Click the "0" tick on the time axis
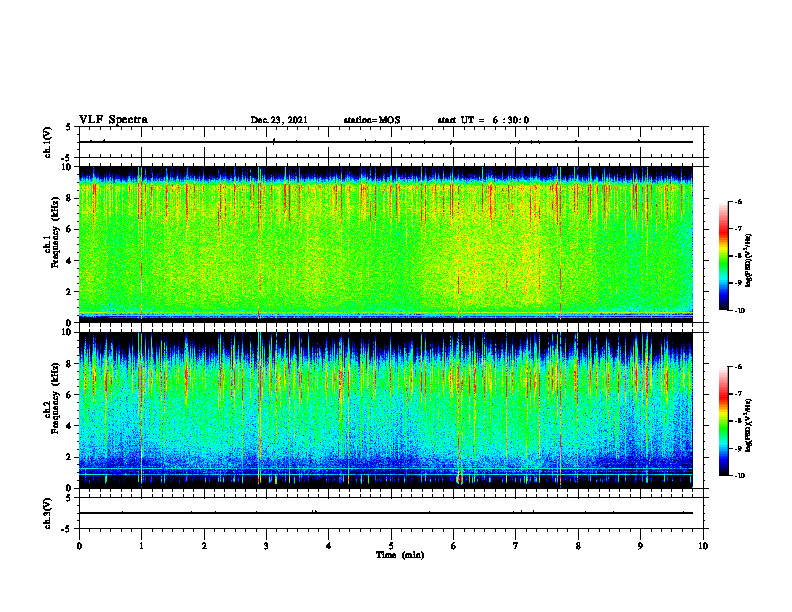The height and width of the screenshot is (612, 792). pyautogui.click(x=79, y=546)
